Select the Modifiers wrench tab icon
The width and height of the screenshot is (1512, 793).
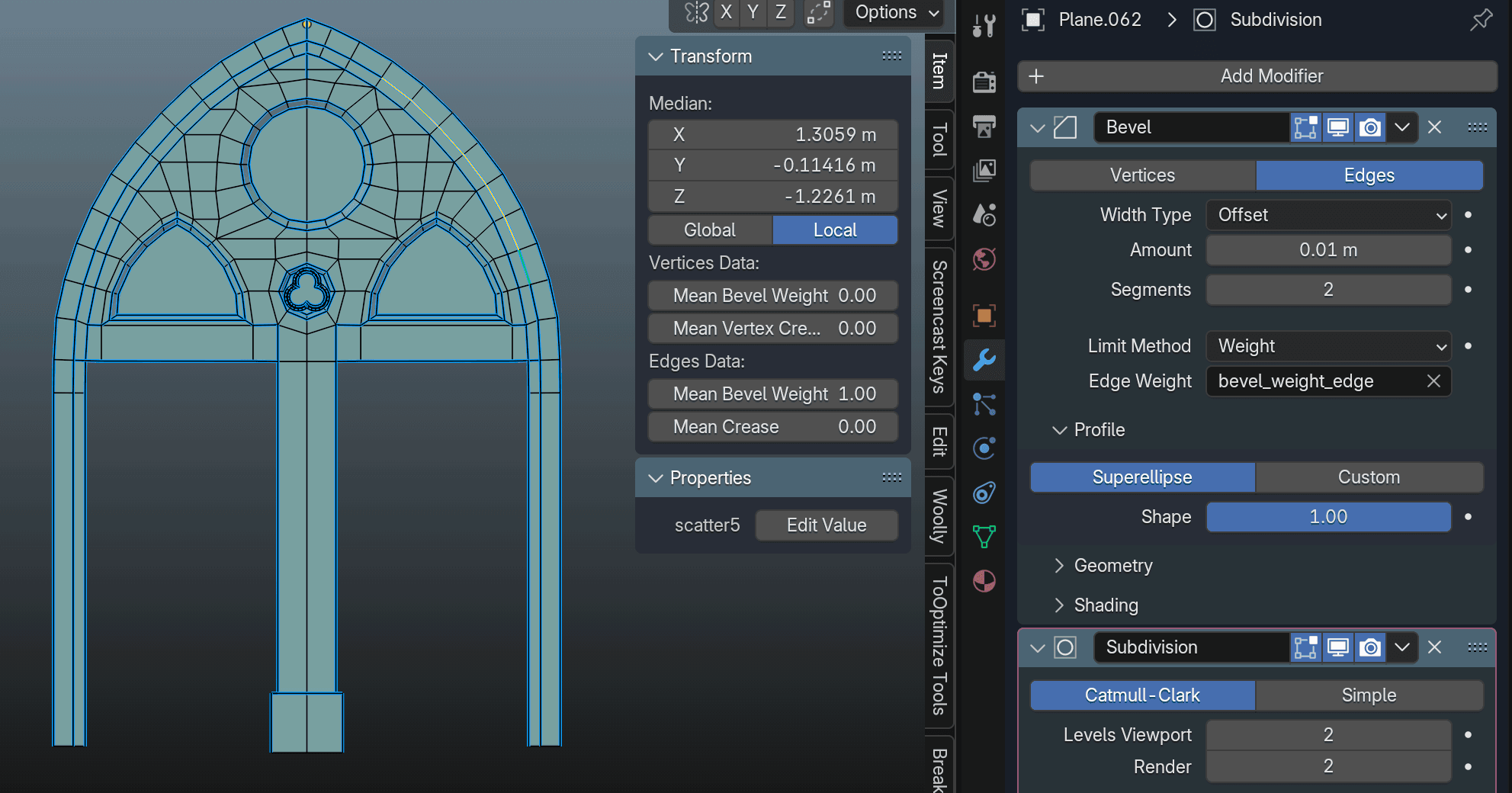pyautogui.click(x=984, y=359)
